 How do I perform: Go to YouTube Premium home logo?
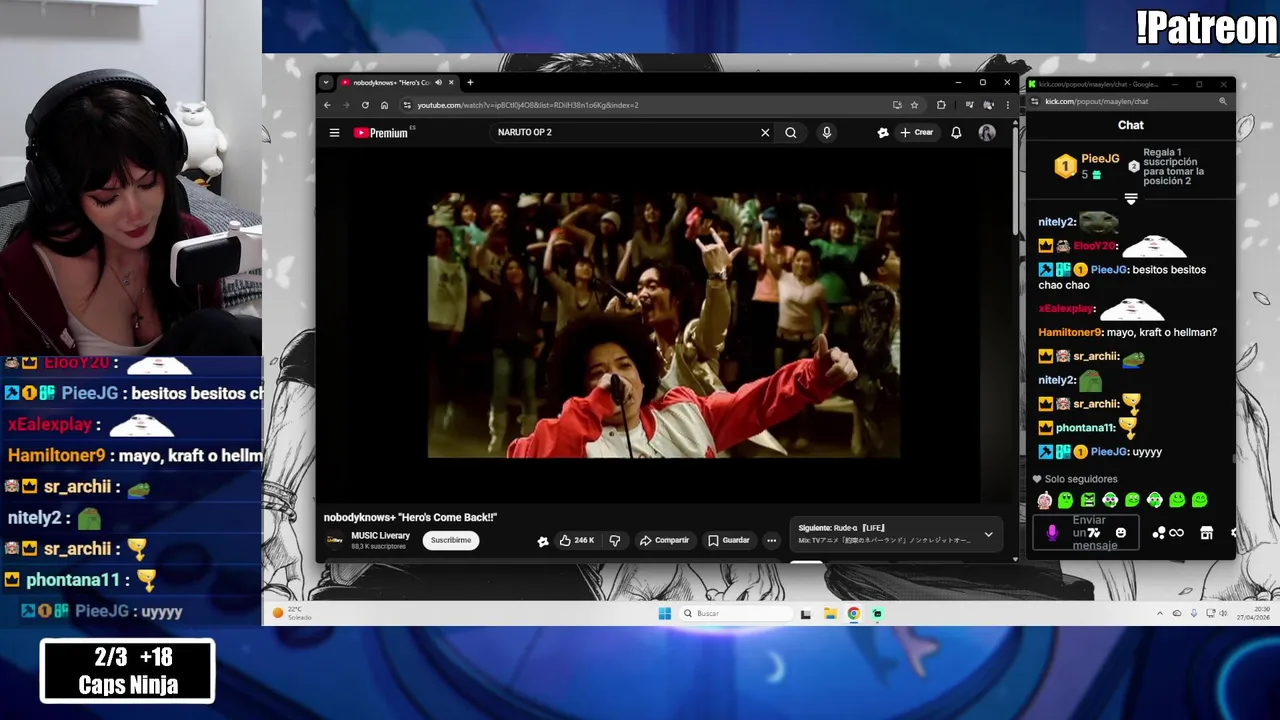381,132
